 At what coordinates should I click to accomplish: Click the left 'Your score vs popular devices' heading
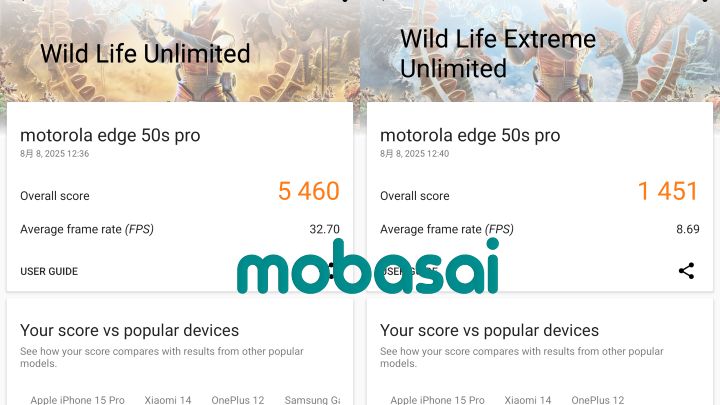130,330
